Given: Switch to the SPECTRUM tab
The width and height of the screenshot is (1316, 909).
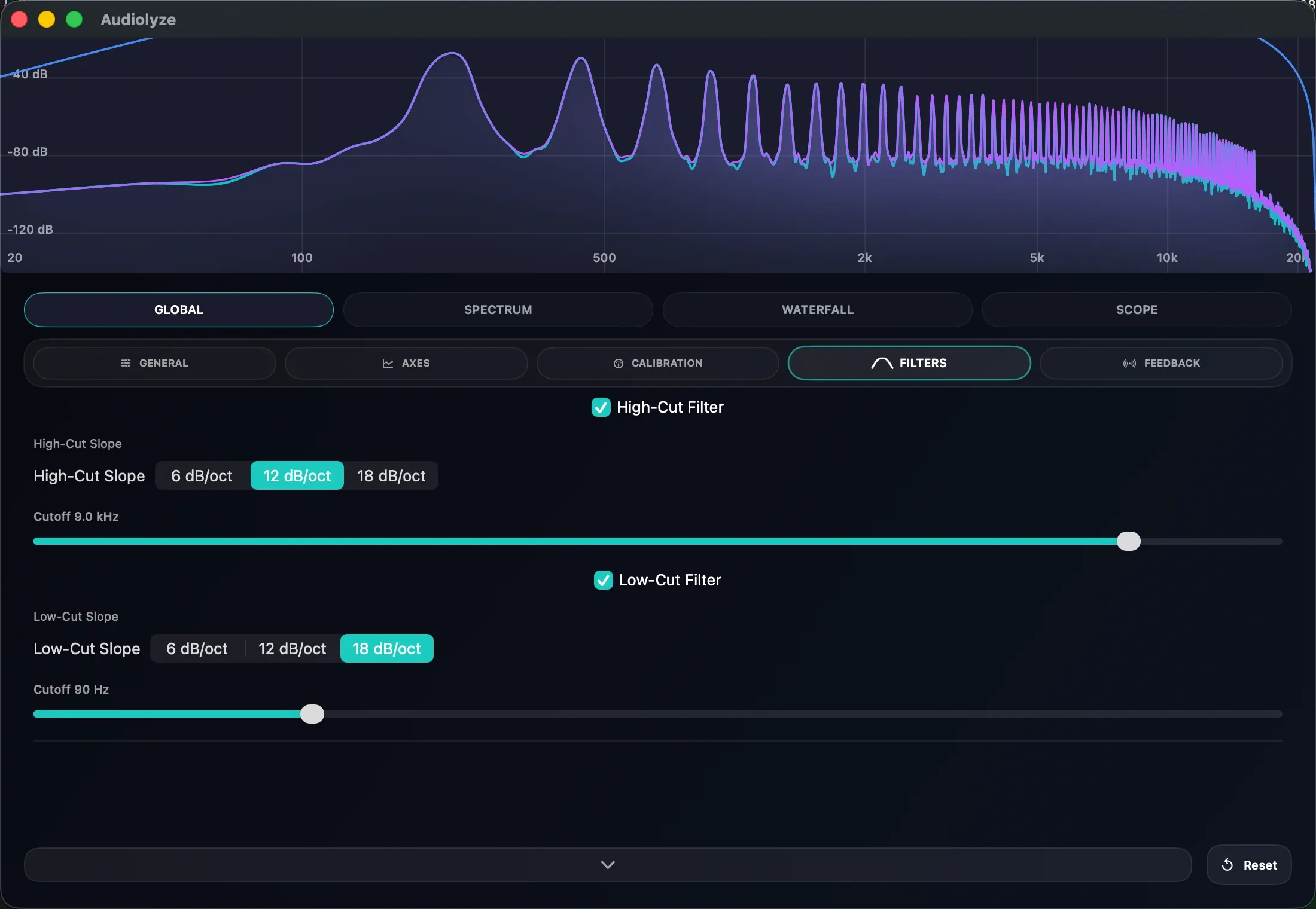Looking at the screenshot, I should 498,310.
